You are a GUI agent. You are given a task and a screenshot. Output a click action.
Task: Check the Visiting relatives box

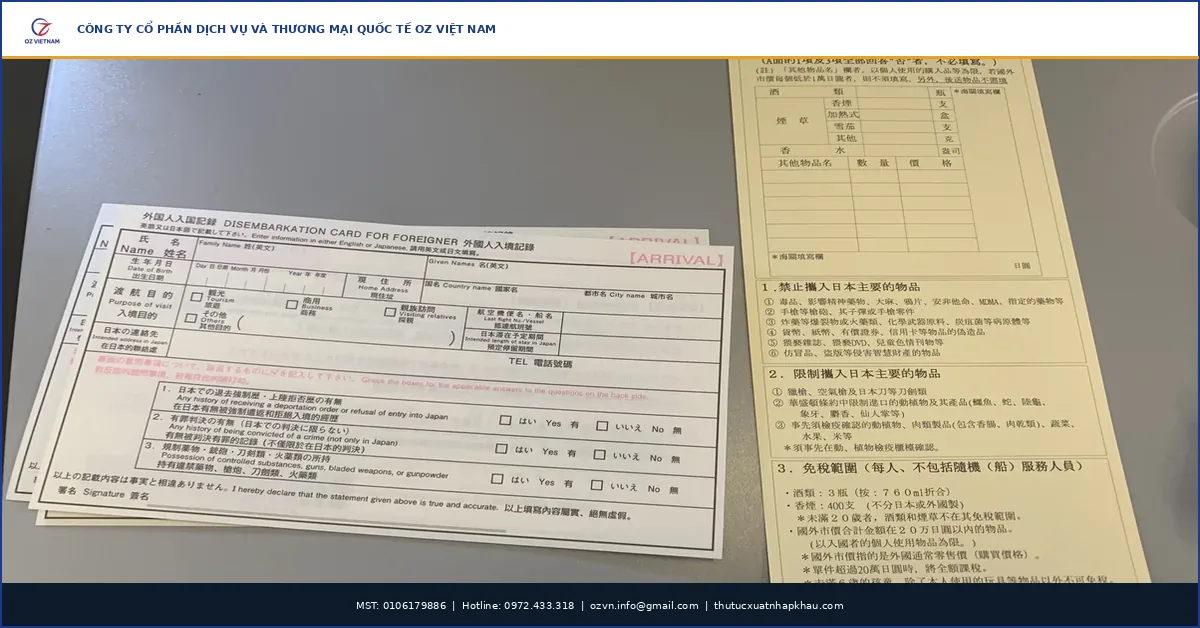(x=390, y=311)
